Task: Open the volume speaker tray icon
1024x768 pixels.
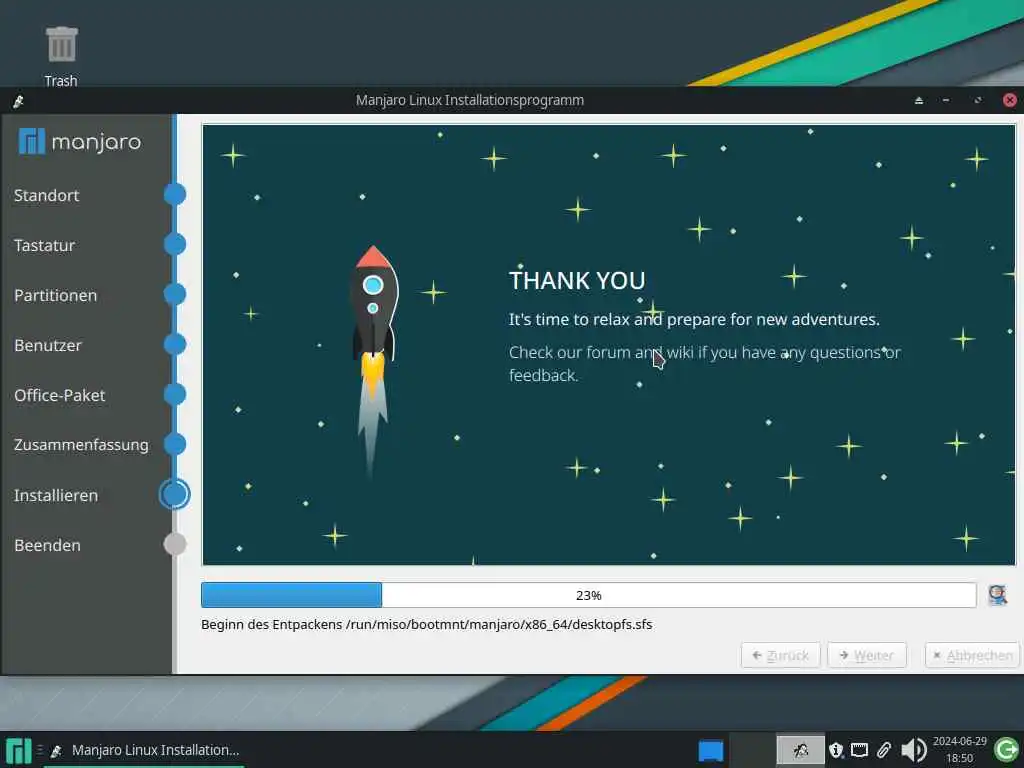Action: (913, 750)
